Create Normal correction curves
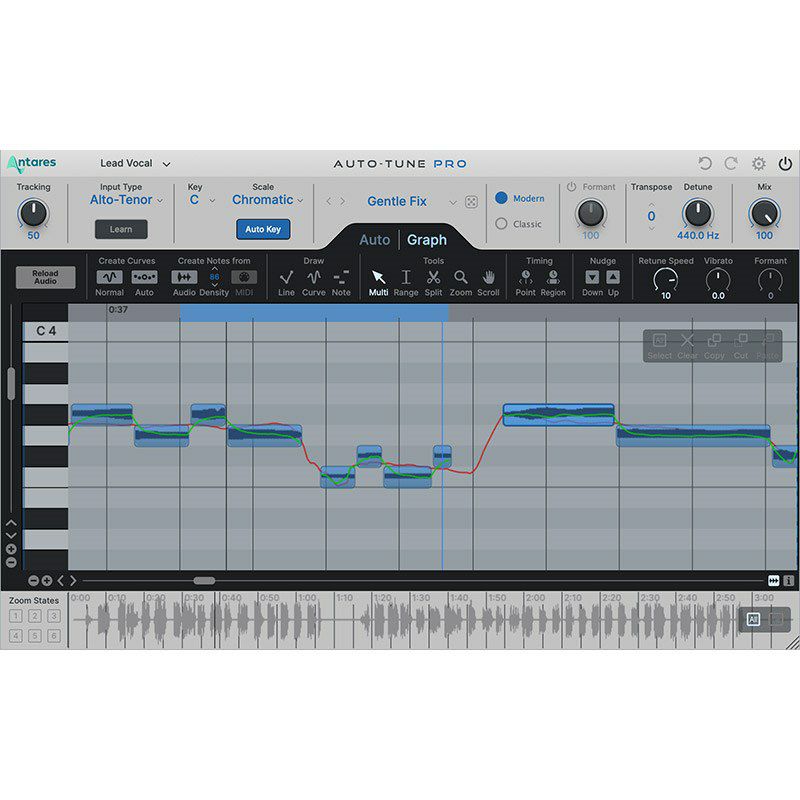This screenshot has width=800, height=800. pos(109,277)
